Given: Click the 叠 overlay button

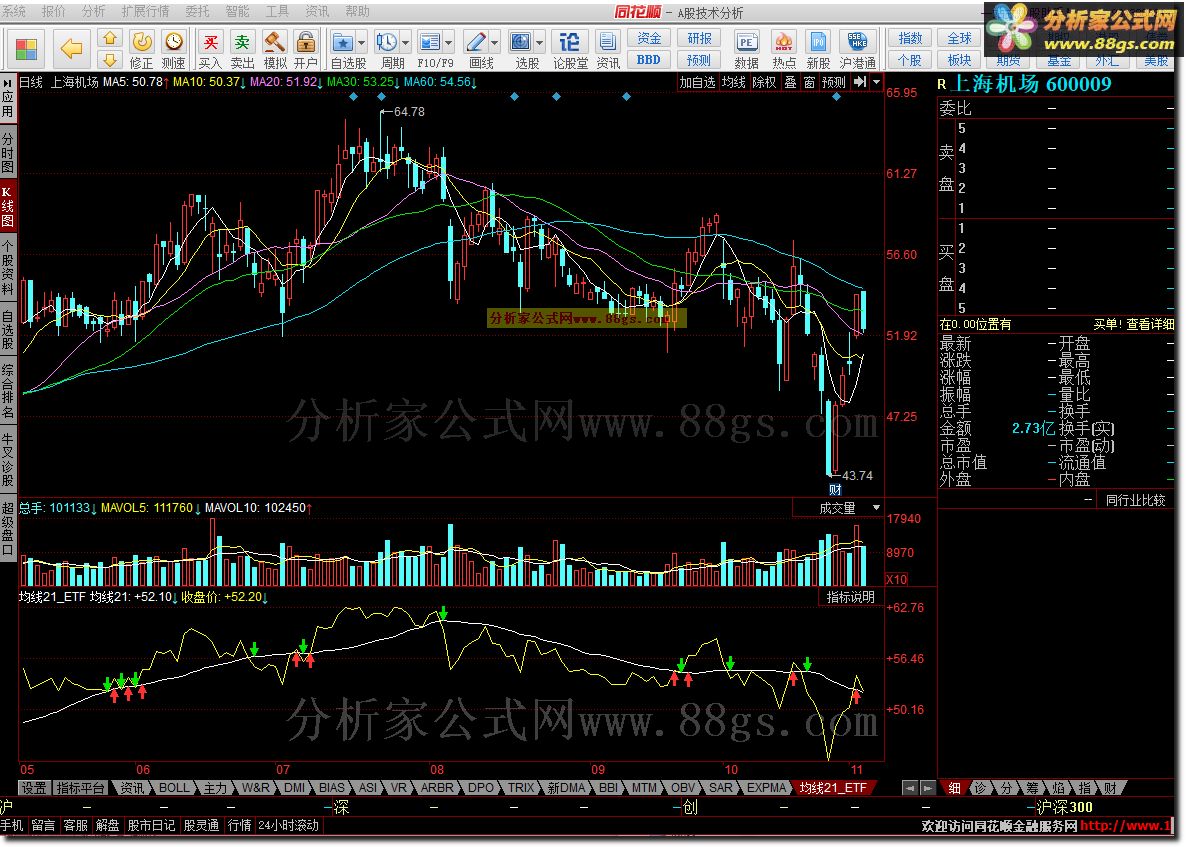Looking at the screenshot, I should [790, 82].
